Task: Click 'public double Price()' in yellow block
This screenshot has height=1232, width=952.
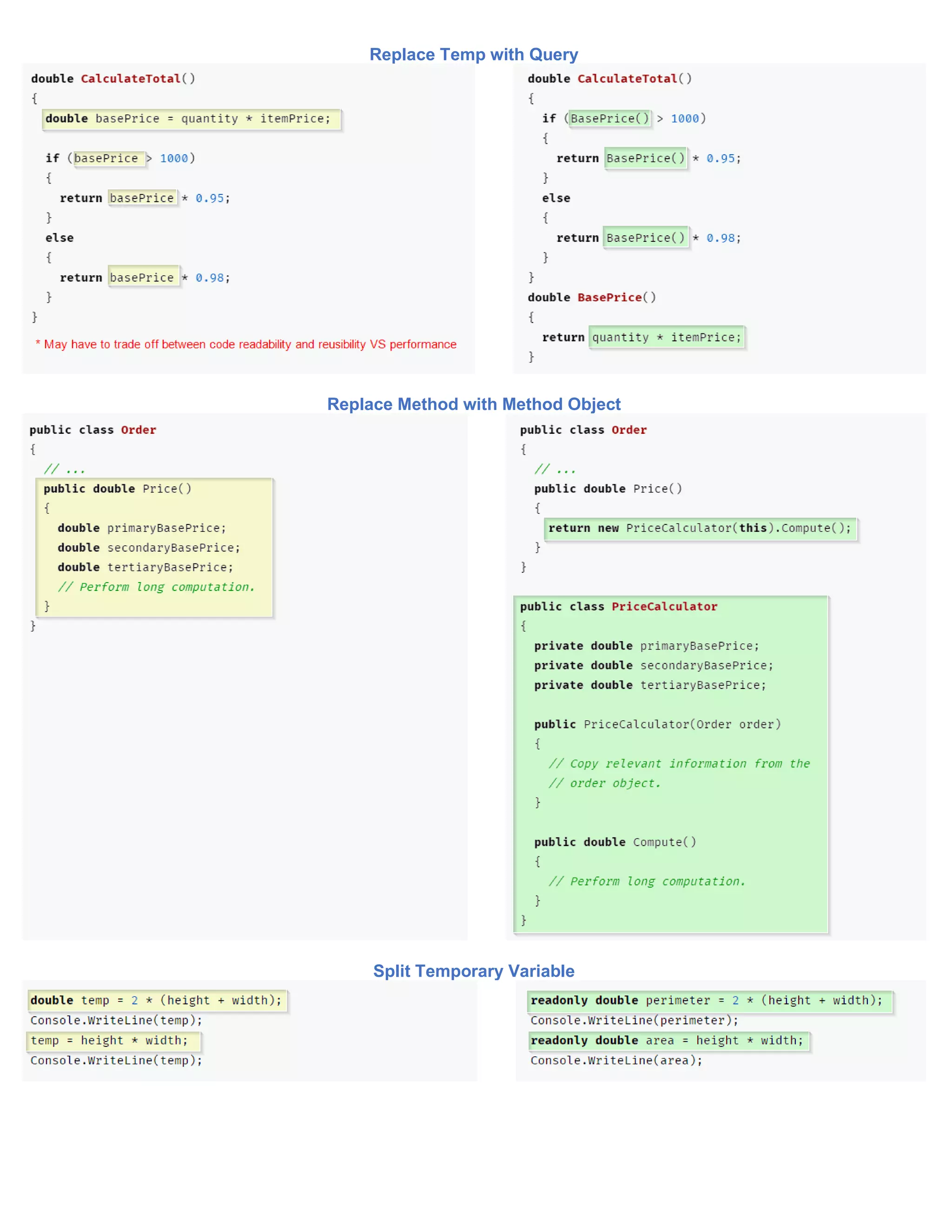Action: [118, 489]
